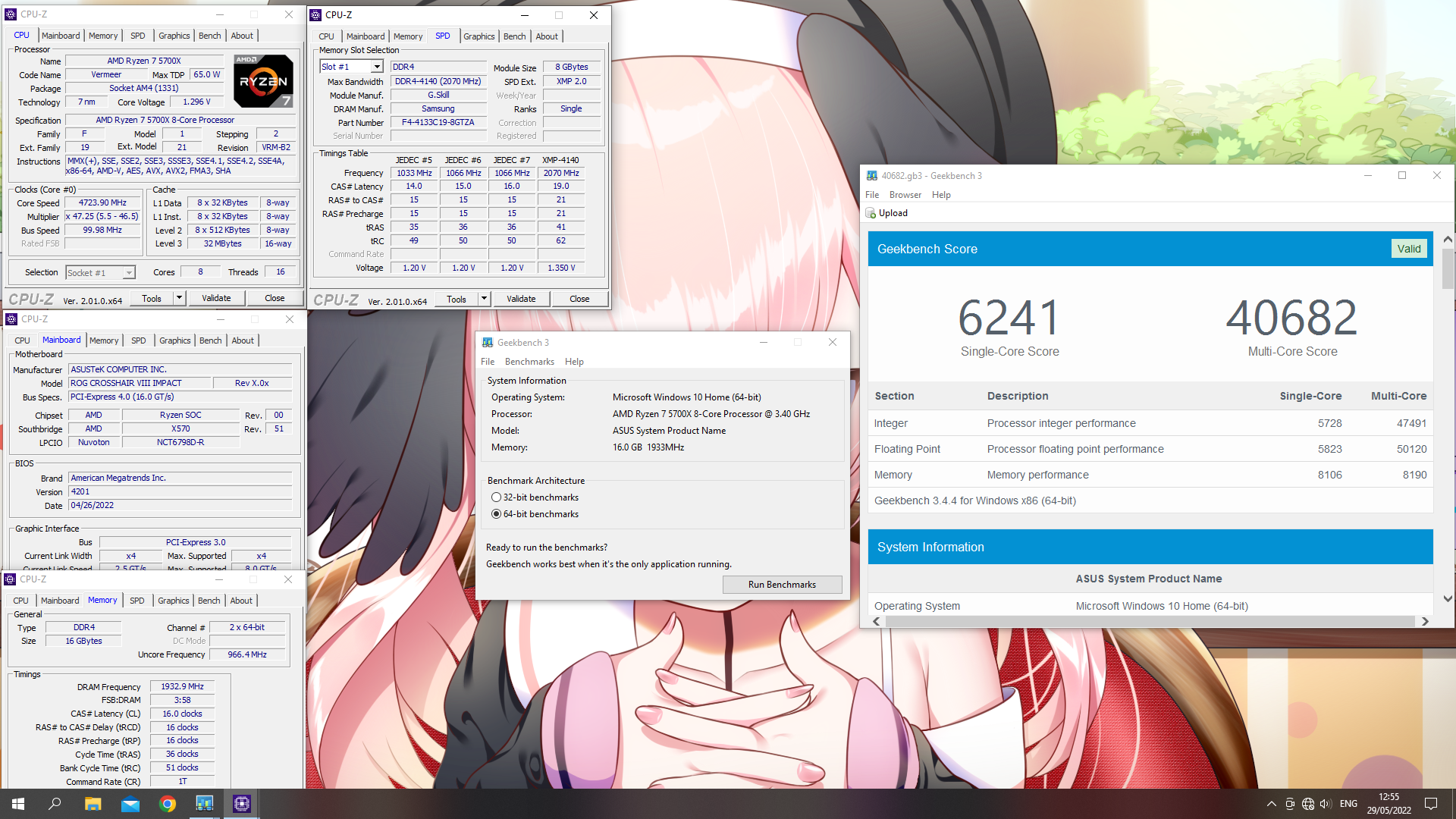Click the ROG CROSSHAIR VIII IMPACT model field
This screenshot has height=819, width=1456.
tap(139, 383)
